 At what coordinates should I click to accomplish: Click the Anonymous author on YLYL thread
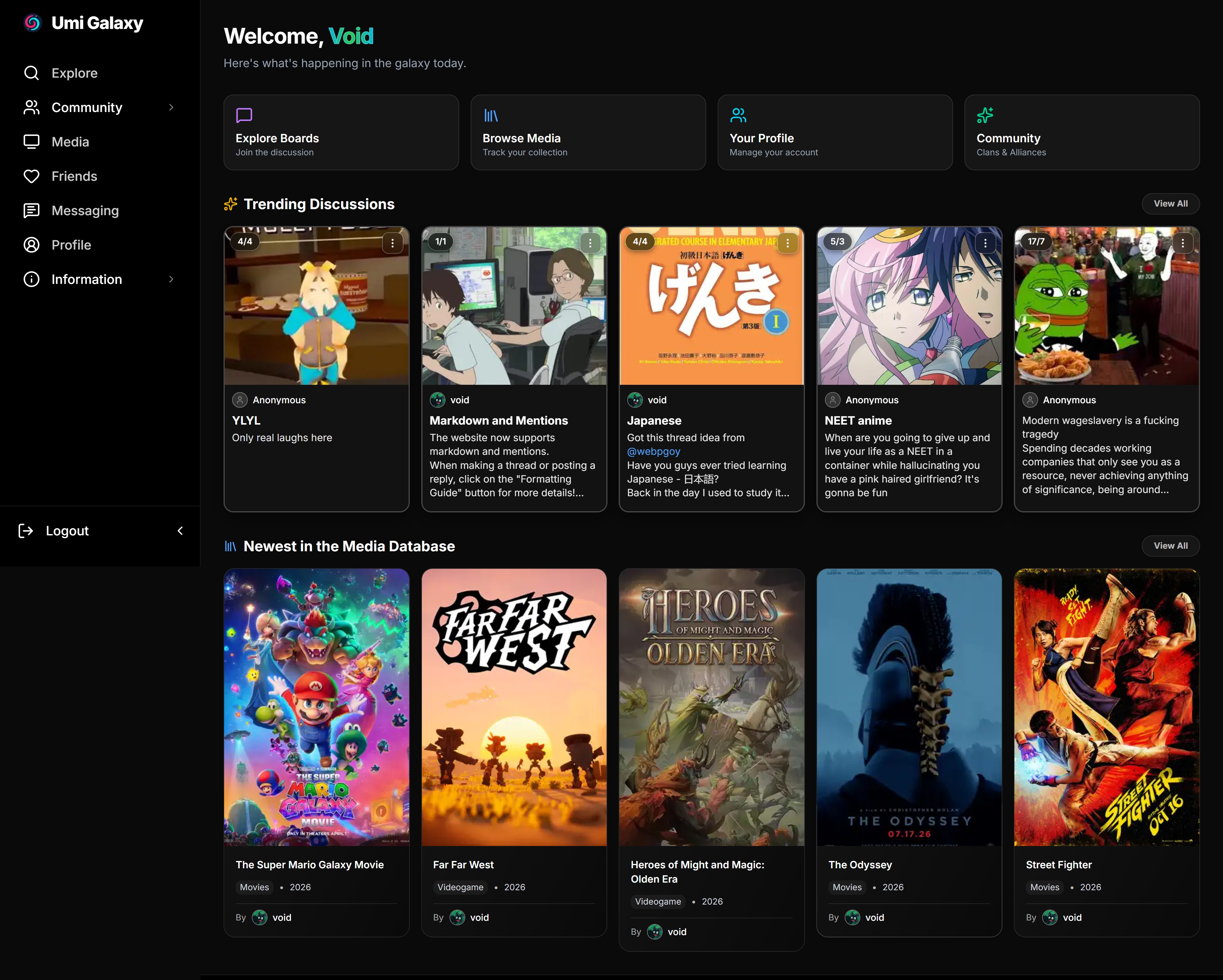point(279,400)
